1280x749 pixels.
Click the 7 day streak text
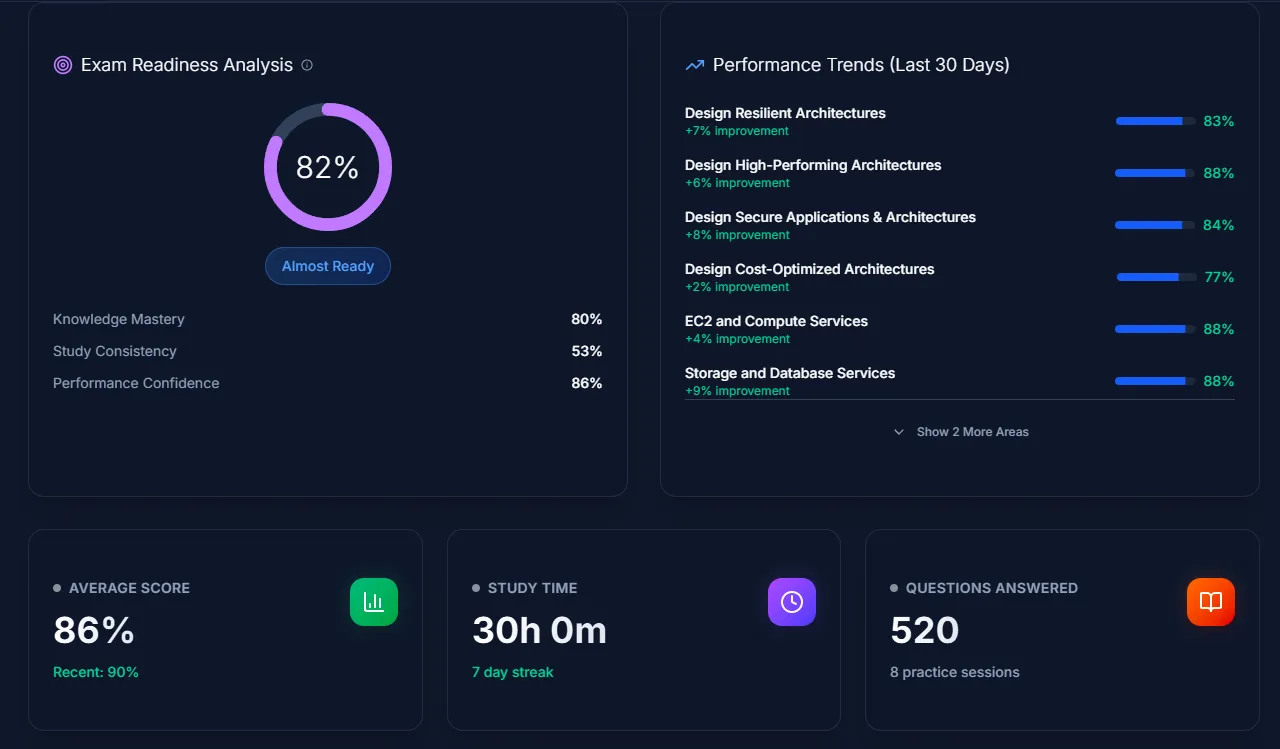[512, 672]
